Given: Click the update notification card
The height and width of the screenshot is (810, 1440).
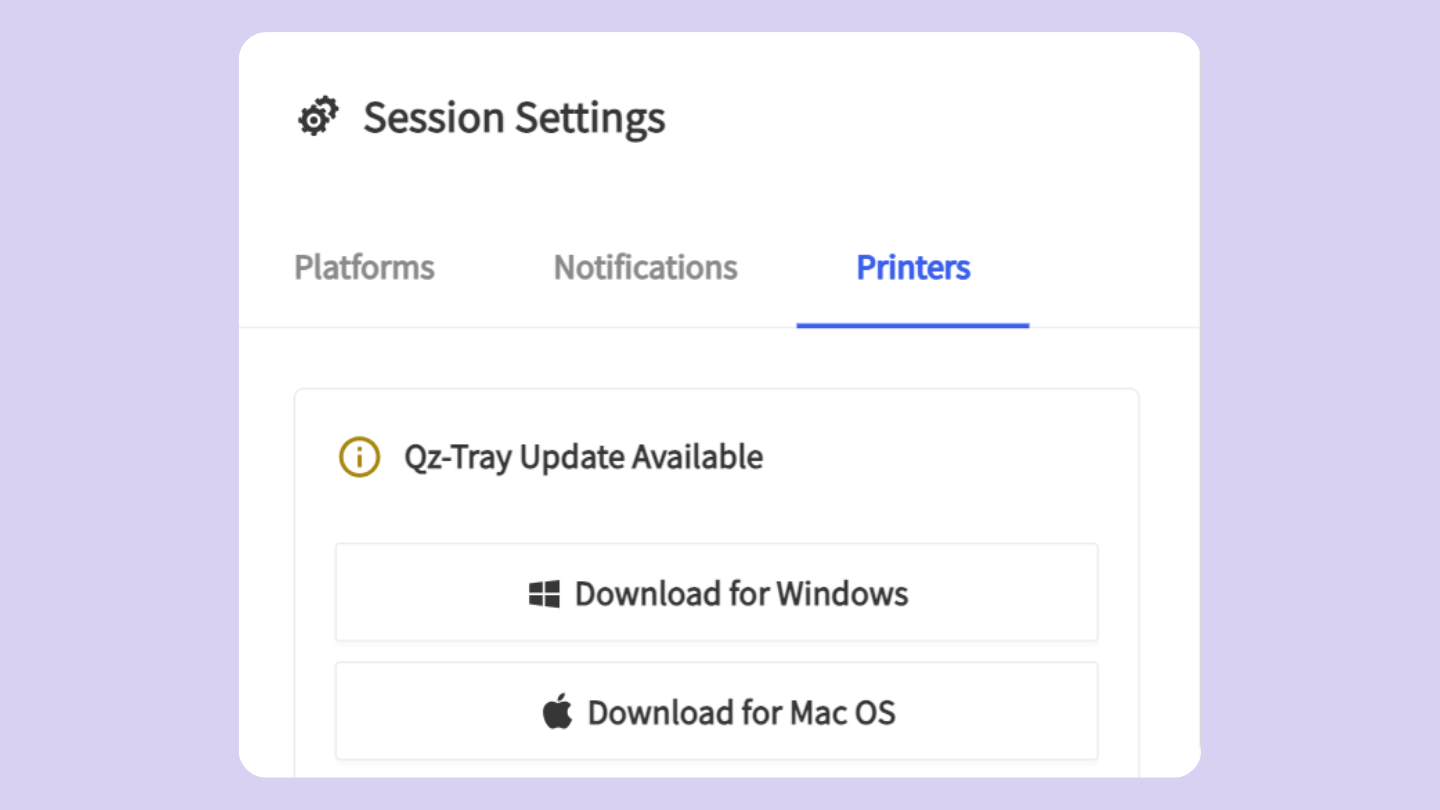Looking at the screenshot, I should (x=716, y=500).
